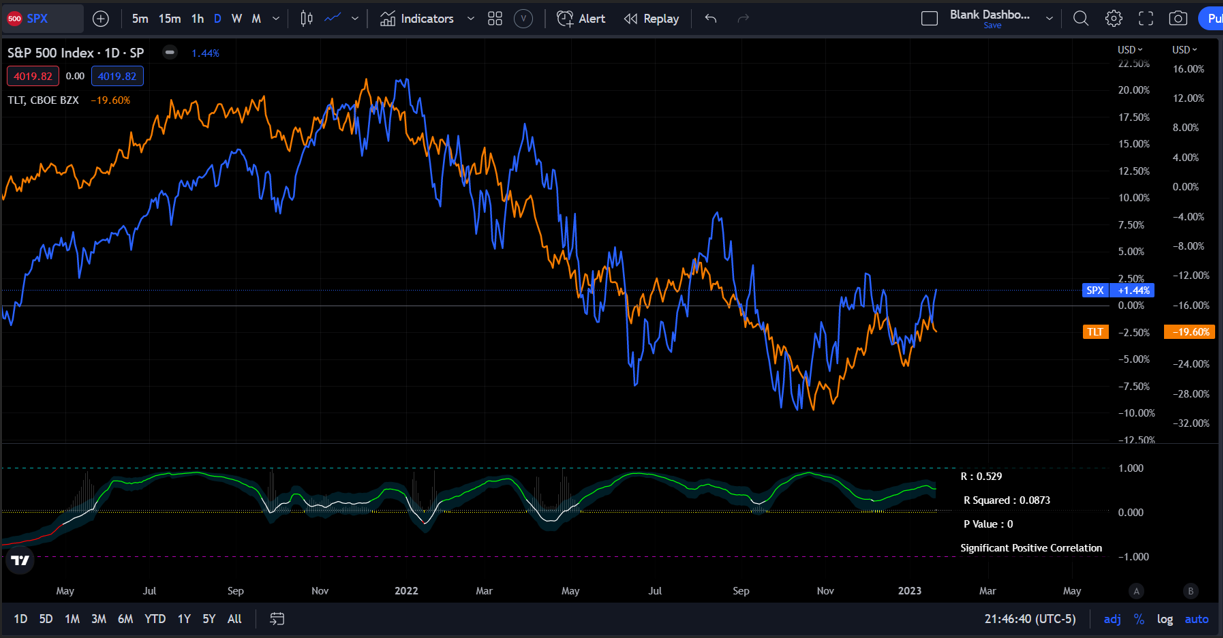Click the redo arrow
Viewport: 1223px width, 638px height.
point(743,18)
